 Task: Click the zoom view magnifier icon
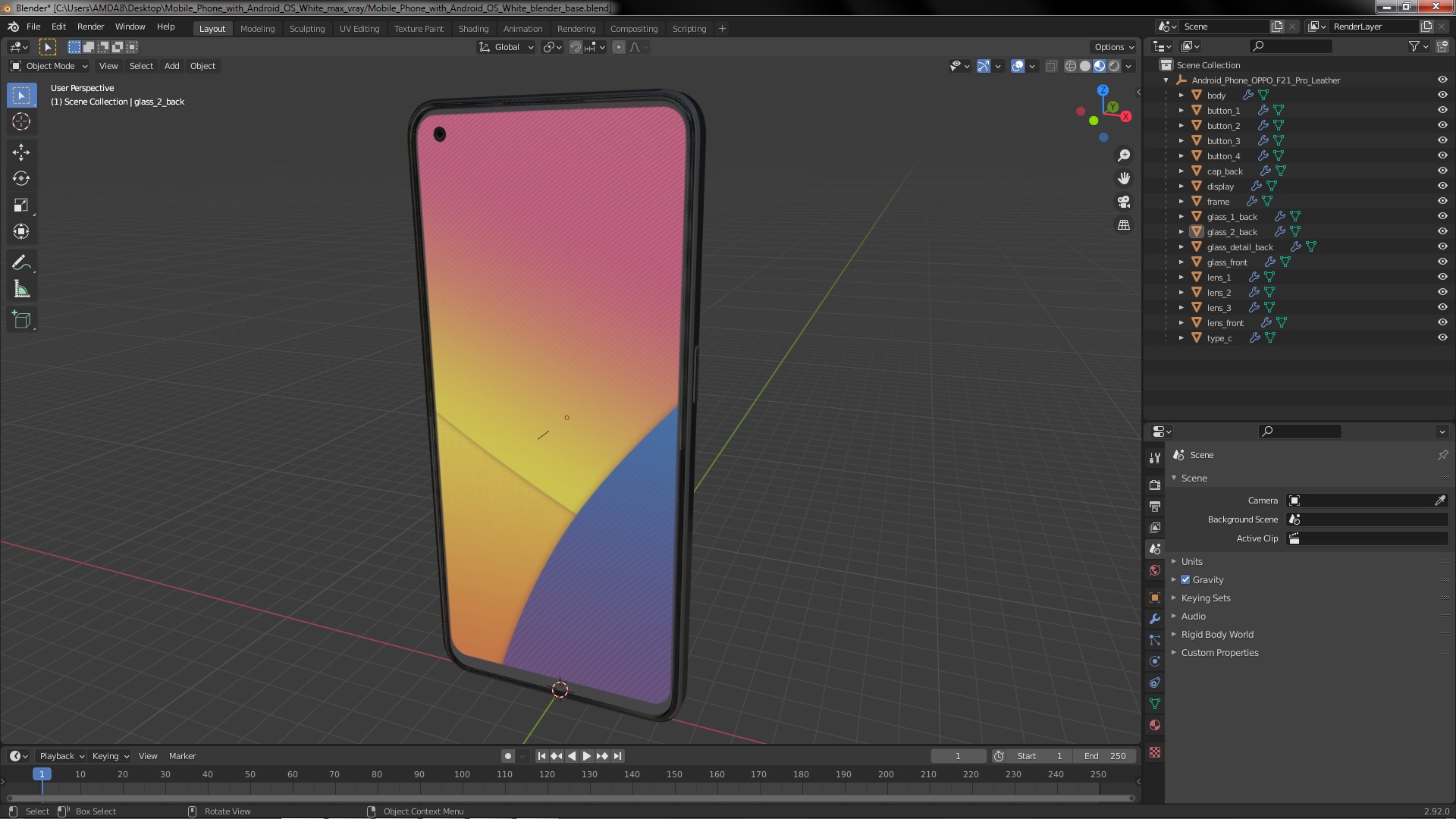1124,155
